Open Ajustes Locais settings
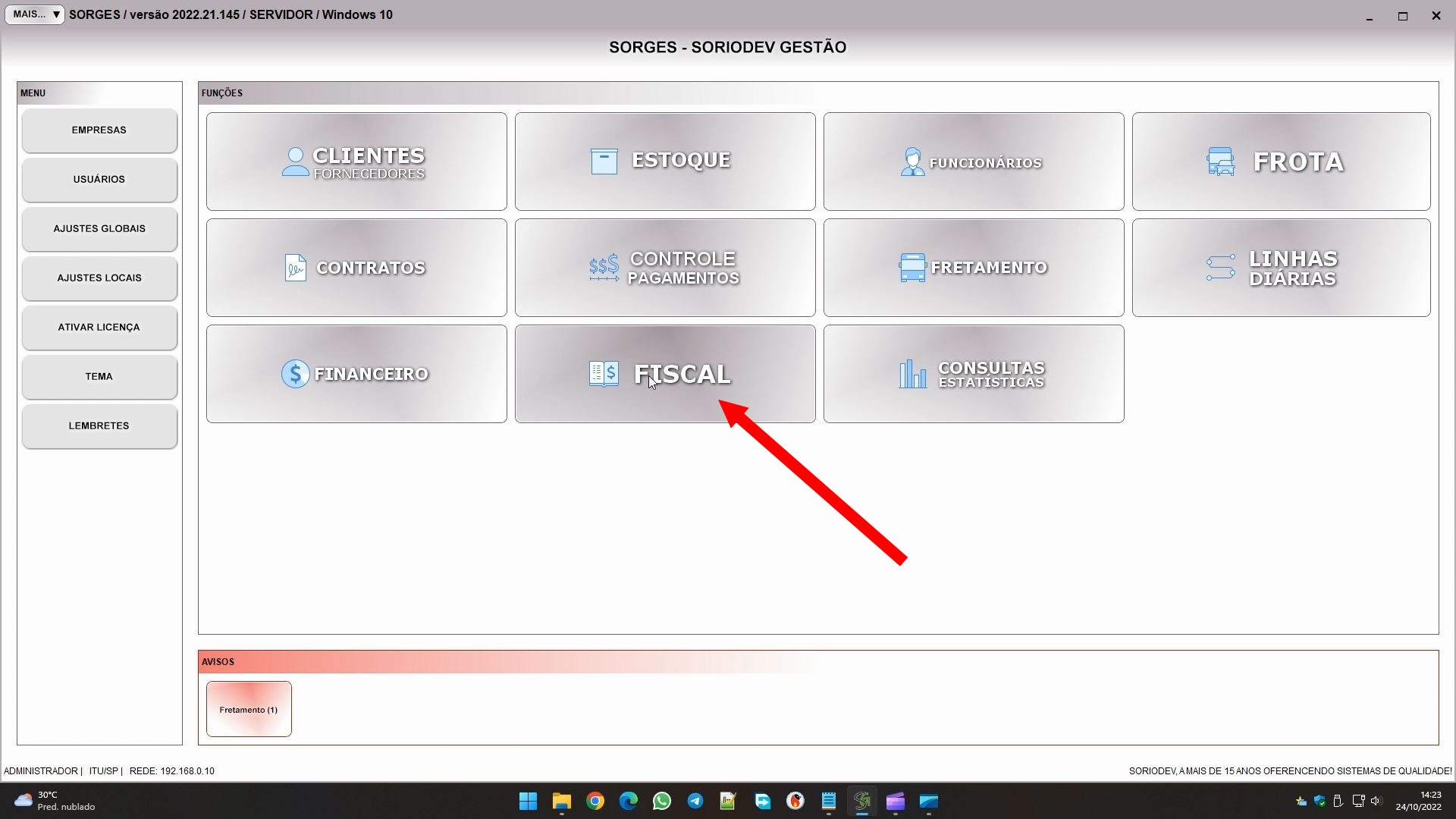Viewport: 1456px width, 819px height. [99, 278]
